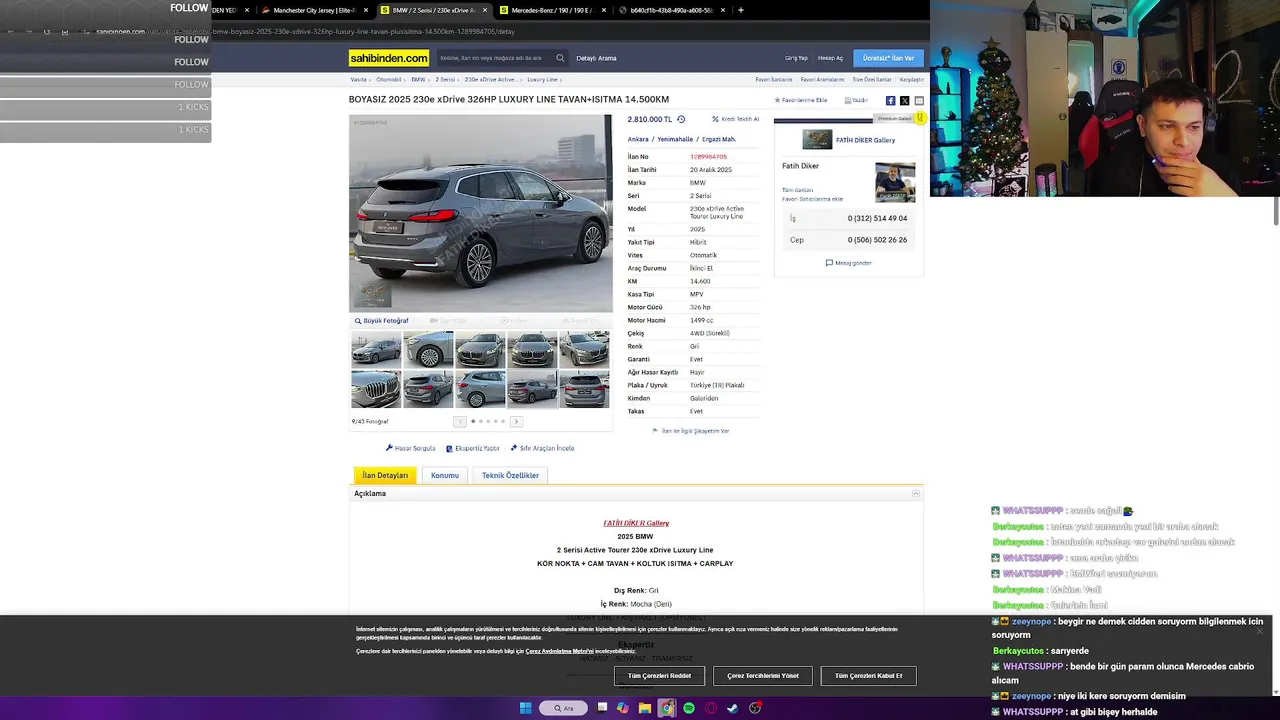
Task: Share listing on X icon
Action: click(904, 100)
